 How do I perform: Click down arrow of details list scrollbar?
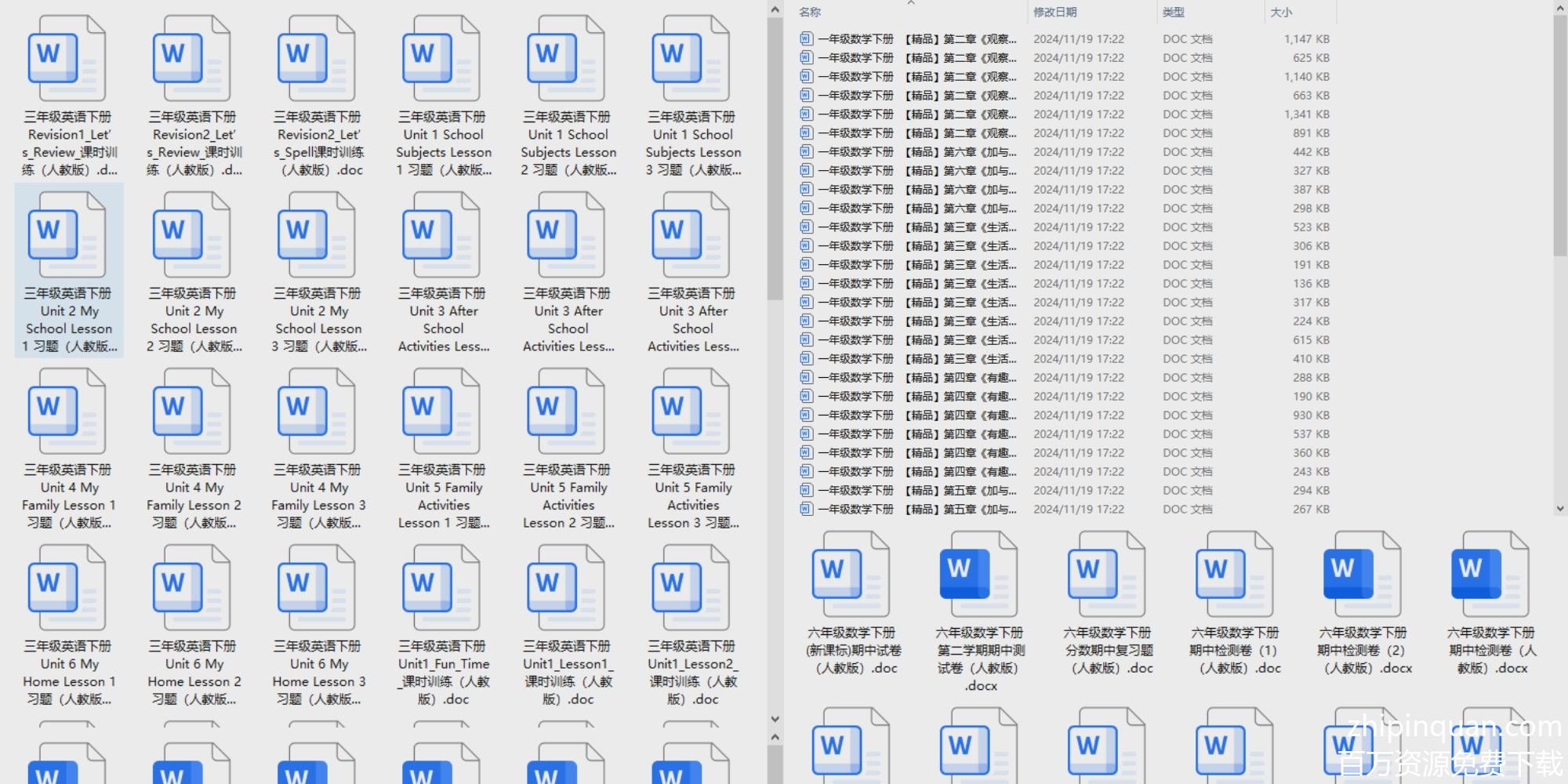coord(1559,509)
